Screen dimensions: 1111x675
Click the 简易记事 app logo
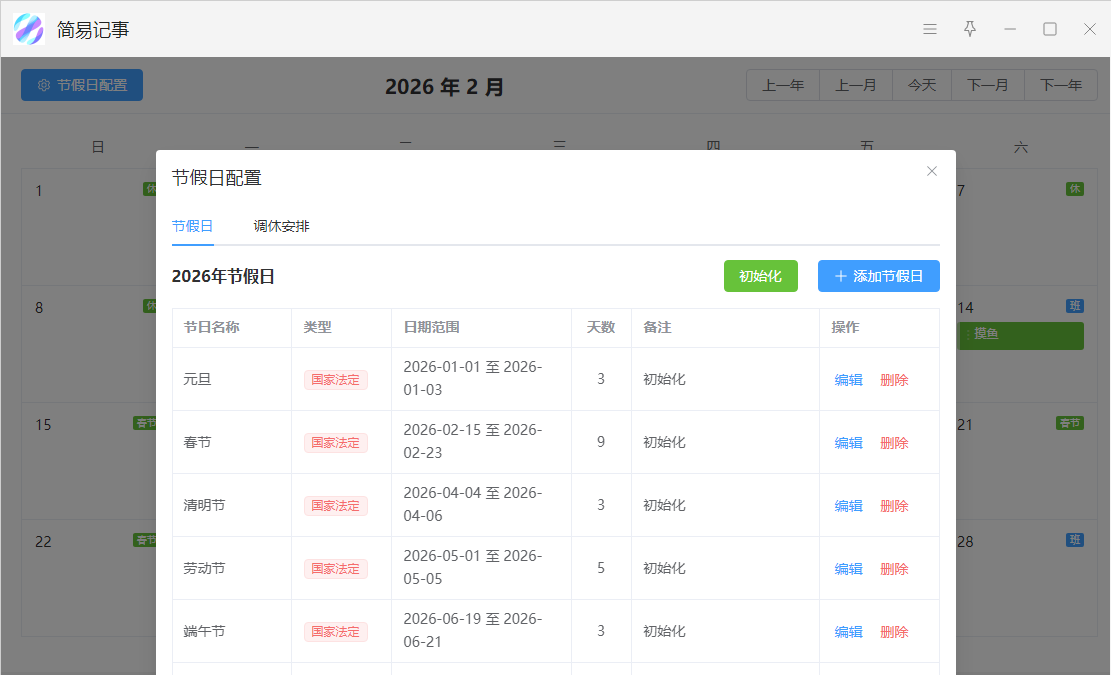(x=29, y=29)
